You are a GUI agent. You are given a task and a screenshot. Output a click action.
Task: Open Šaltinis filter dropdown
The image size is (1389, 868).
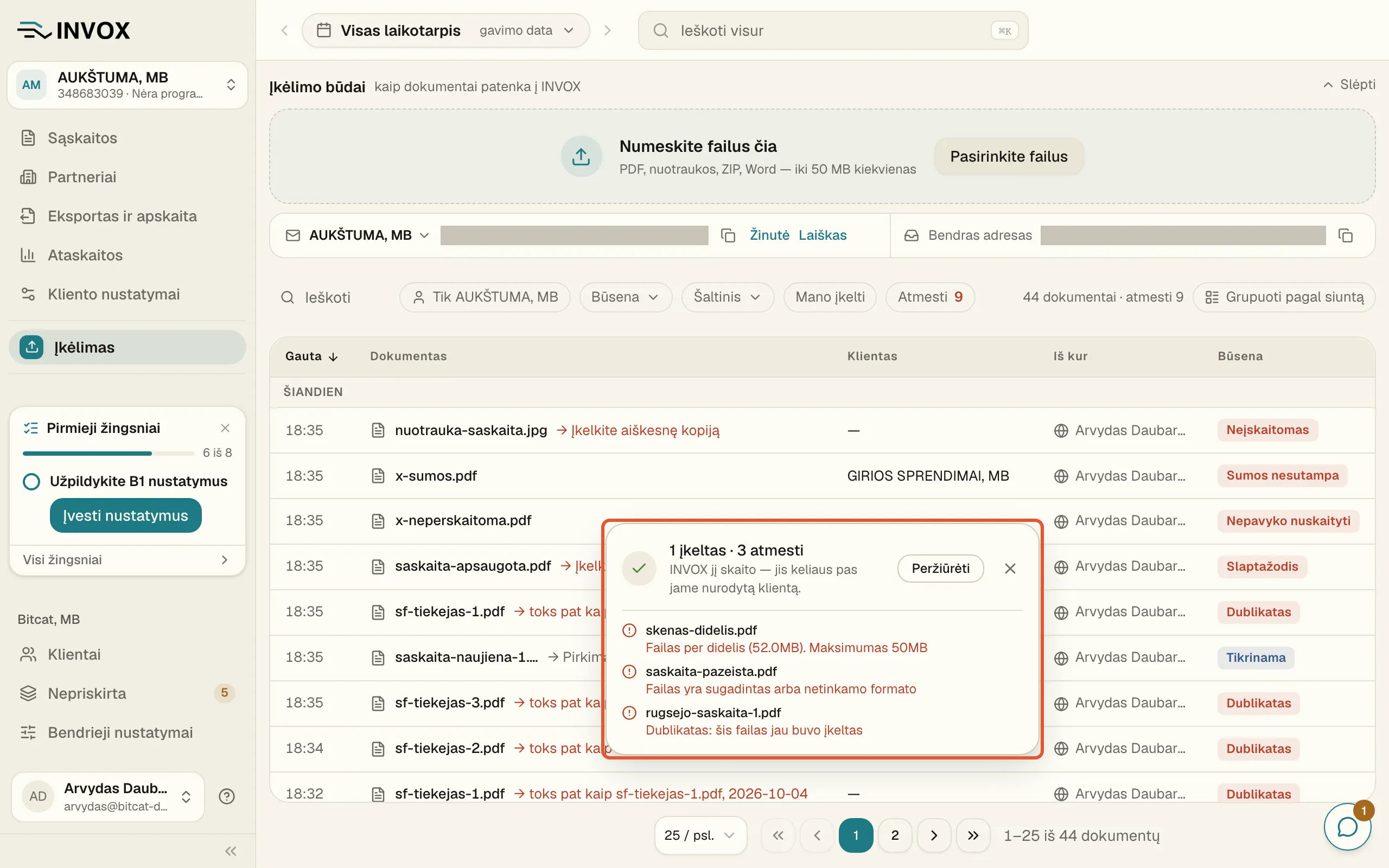click(x=727, y=297)
